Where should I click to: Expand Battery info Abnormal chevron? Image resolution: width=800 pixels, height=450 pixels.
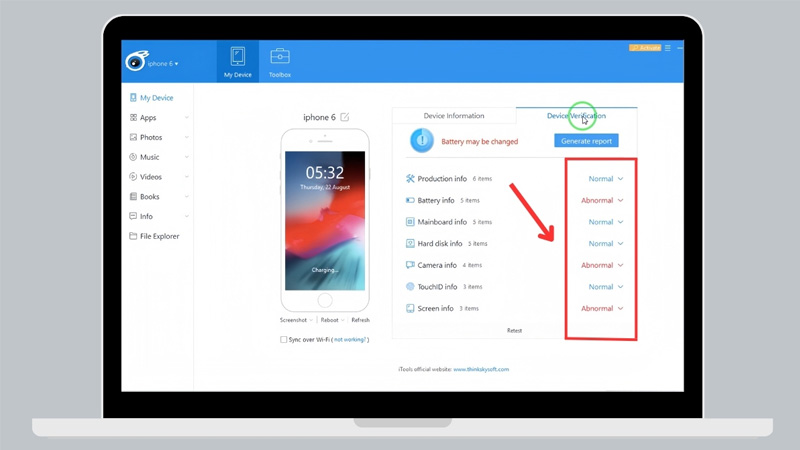coord(620,201)
